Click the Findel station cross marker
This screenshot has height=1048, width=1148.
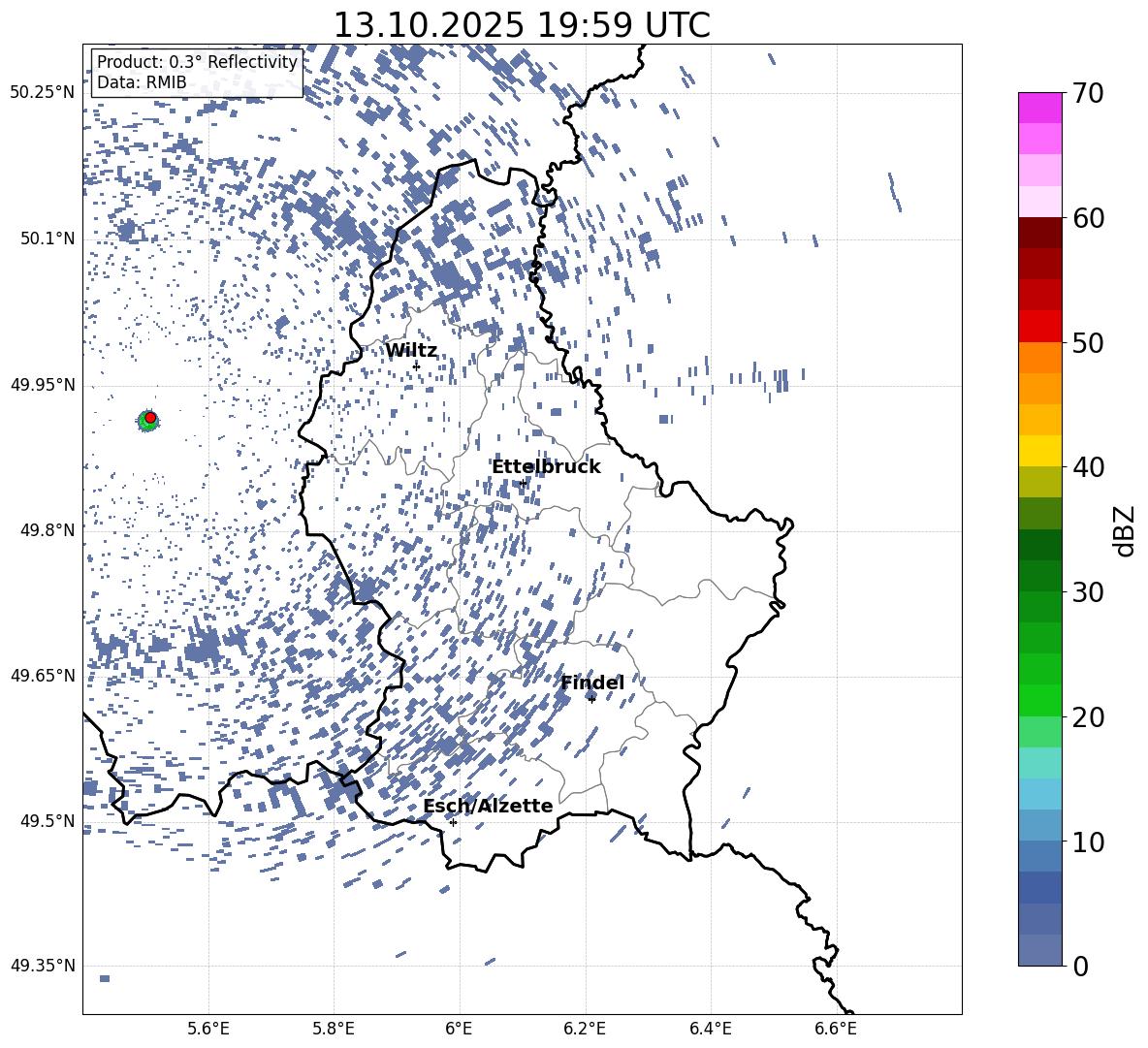click(x=591, y=699)
